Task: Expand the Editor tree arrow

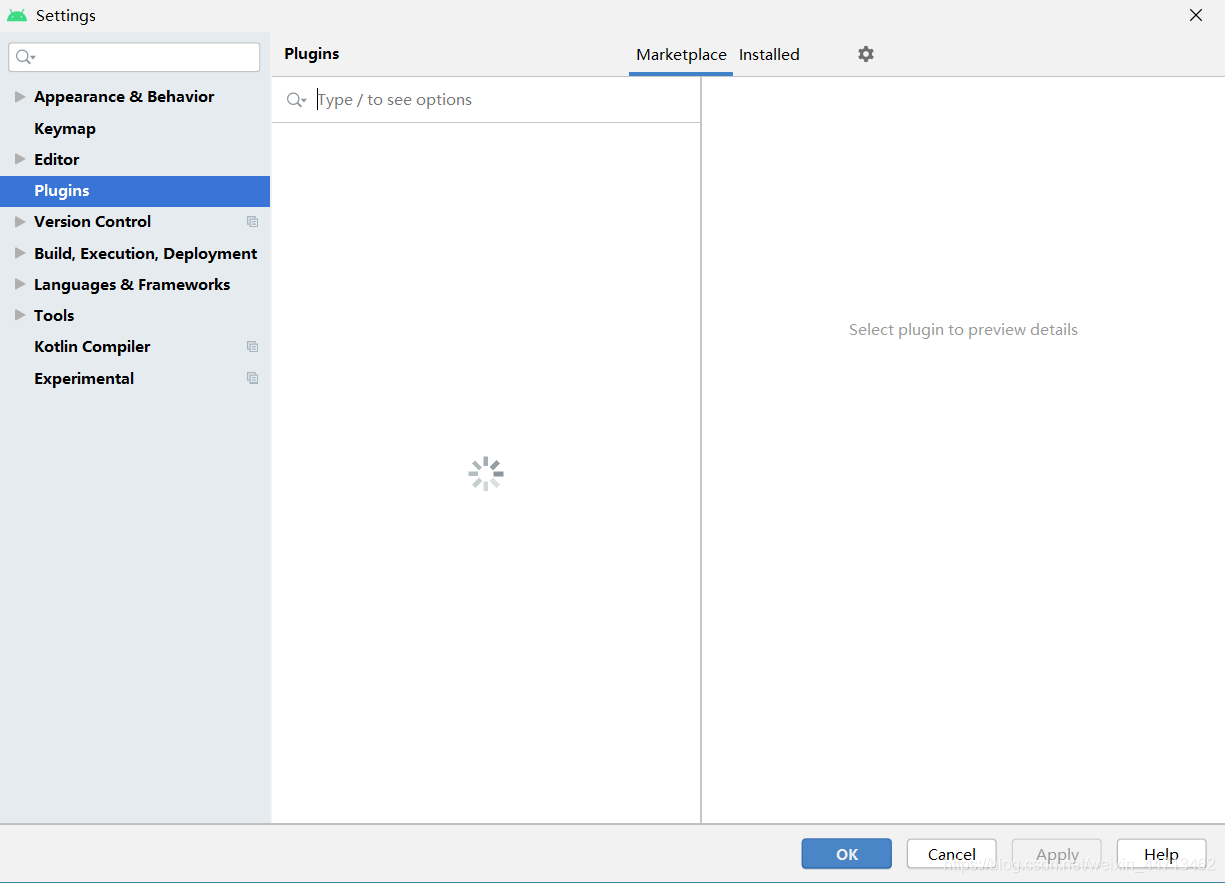Action: pos(20,159)
